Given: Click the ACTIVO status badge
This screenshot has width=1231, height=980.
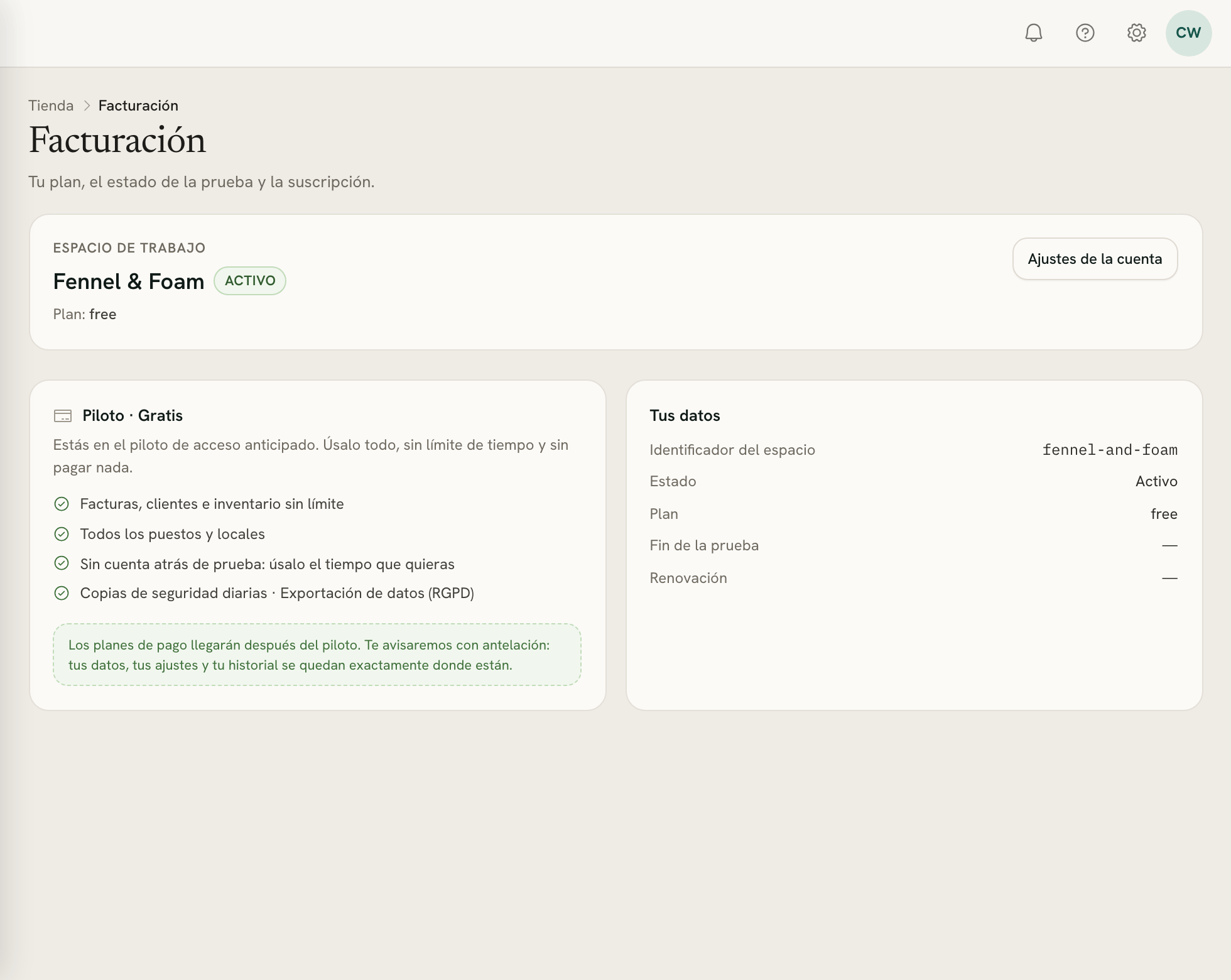Looking at the screenshot, I should click(250, 281).
